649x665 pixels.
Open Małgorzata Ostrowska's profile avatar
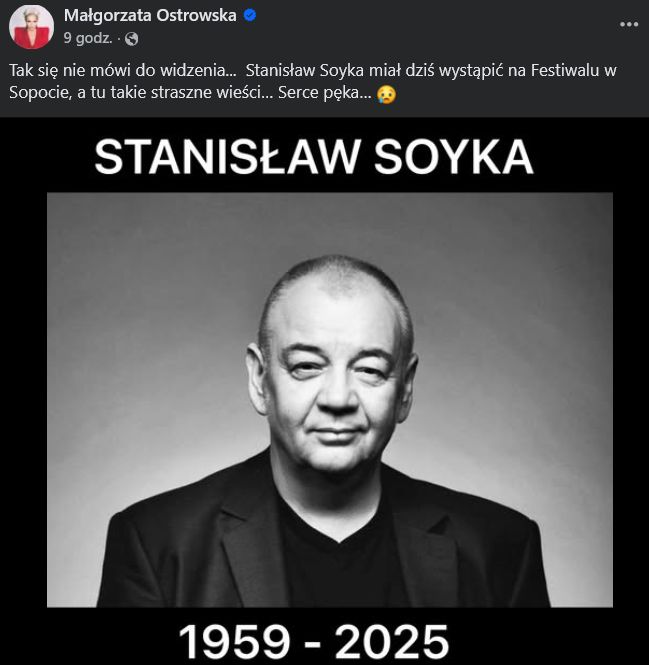coord(31,27)
